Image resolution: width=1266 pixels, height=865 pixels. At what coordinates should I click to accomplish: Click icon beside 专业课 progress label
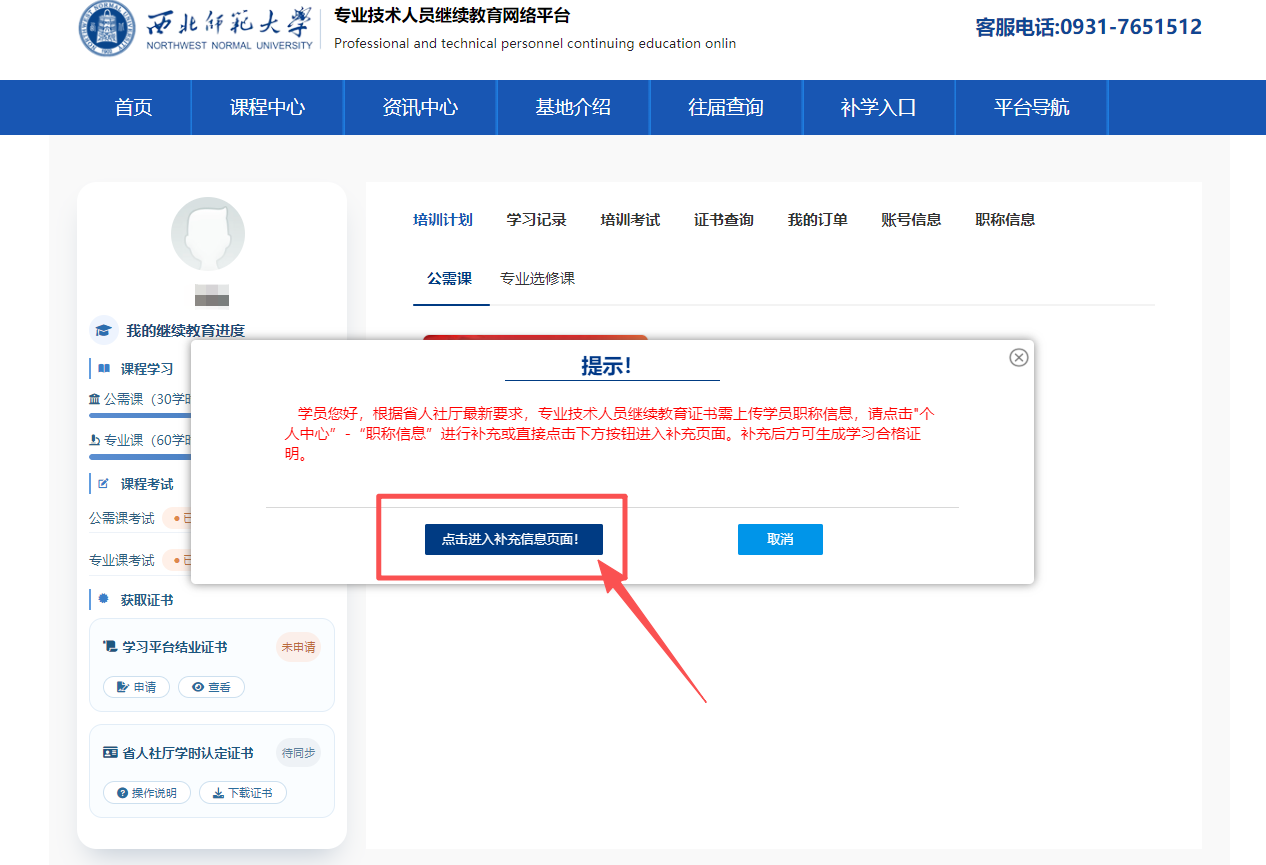click(95, 439)
